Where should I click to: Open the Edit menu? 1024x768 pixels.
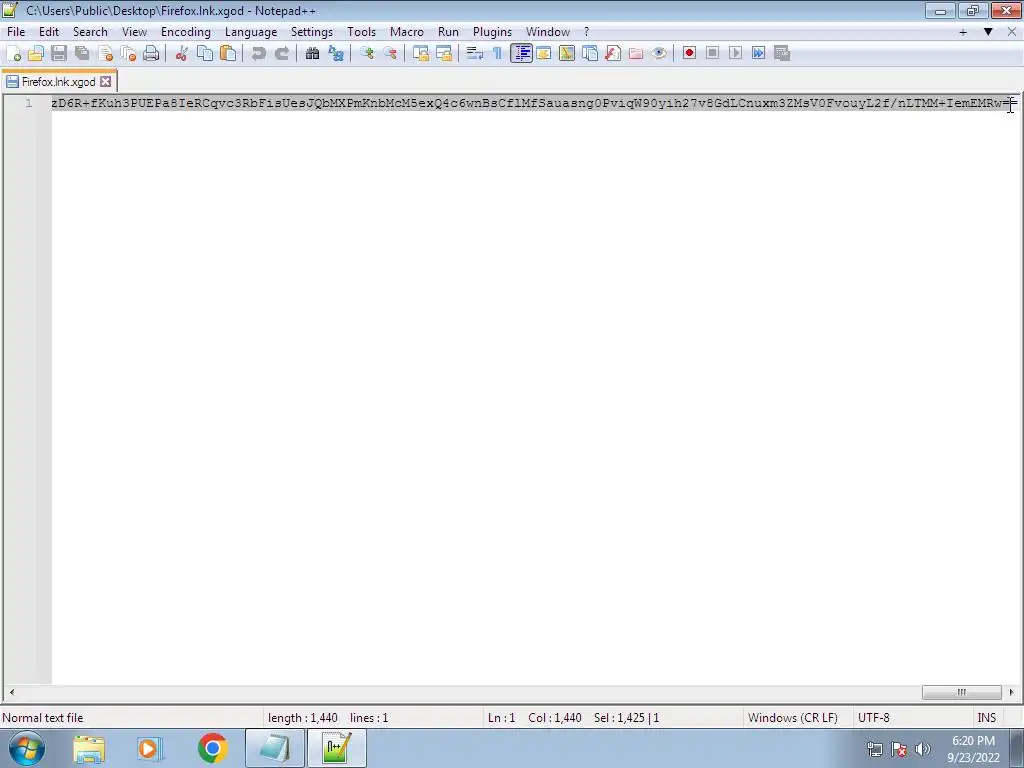(x=49, y=32)
